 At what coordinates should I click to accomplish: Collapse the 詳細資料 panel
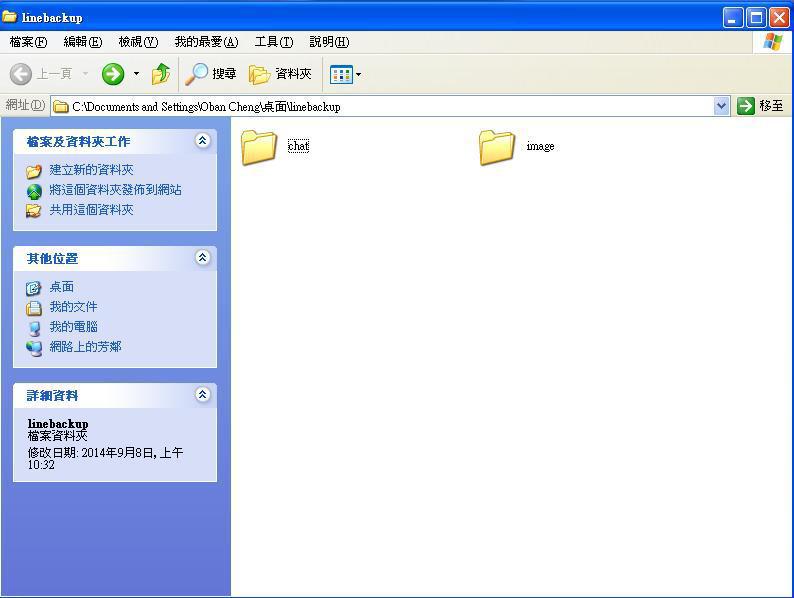coord(203,394)
